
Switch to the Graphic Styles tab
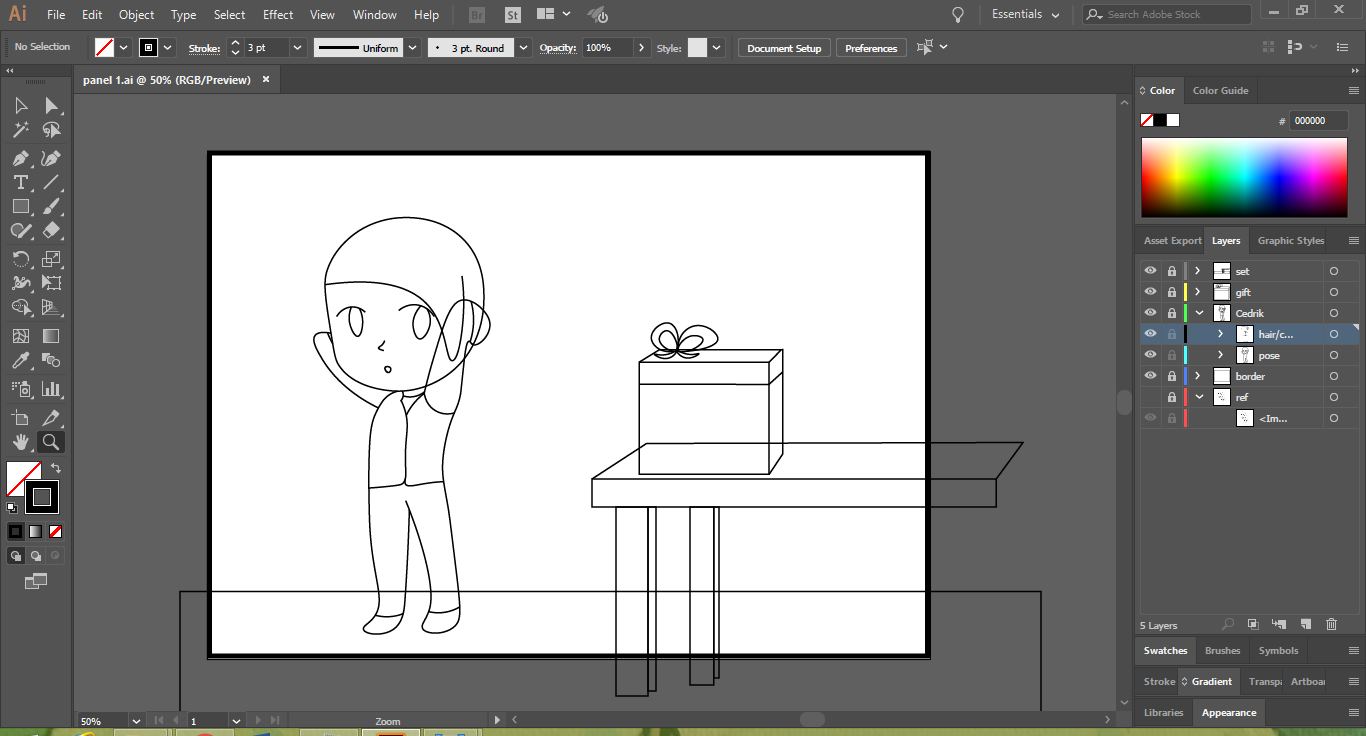pyautogui.click(x=1290, y=241)
